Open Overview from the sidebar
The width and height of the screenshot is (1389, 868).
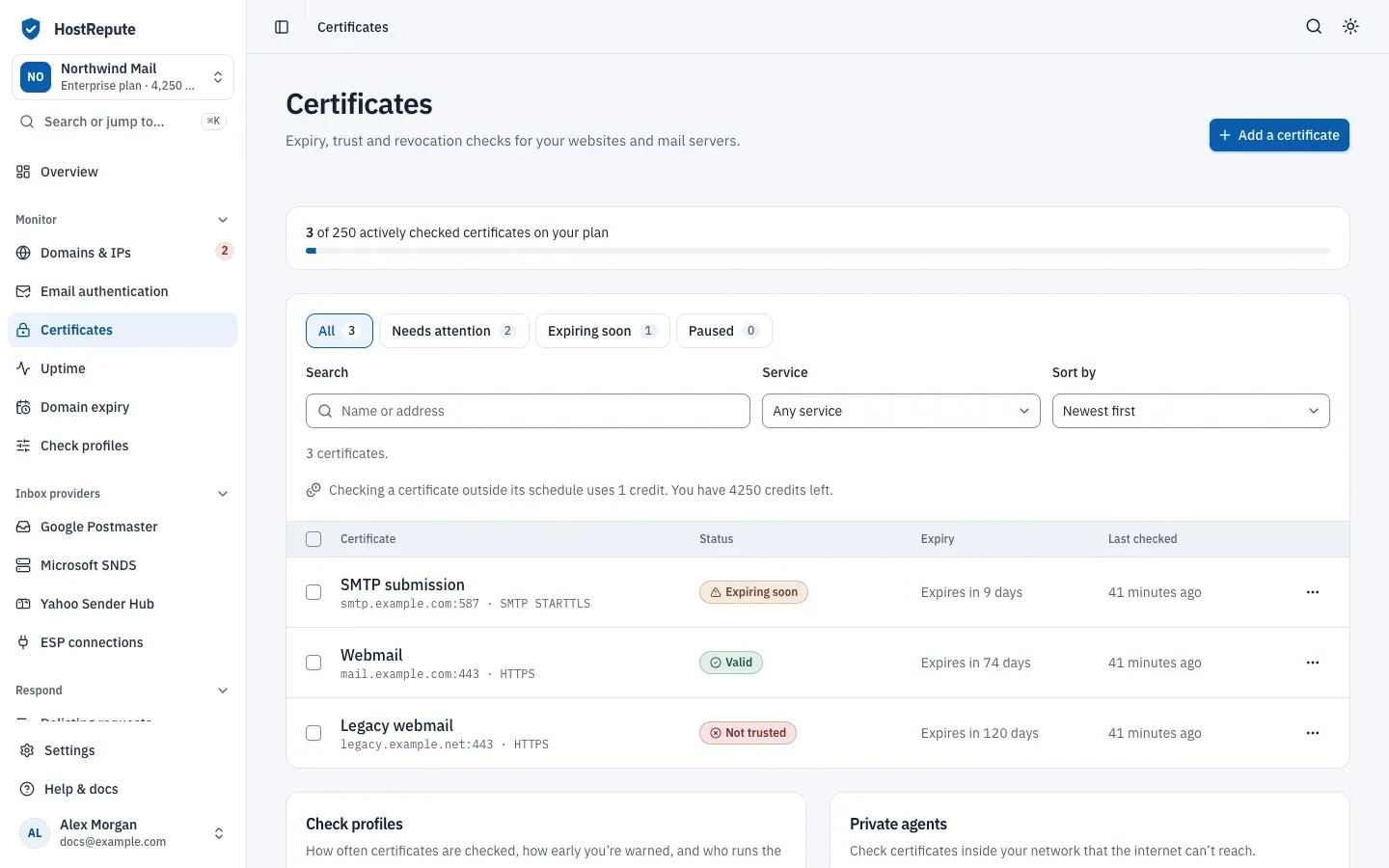point(123,172)
